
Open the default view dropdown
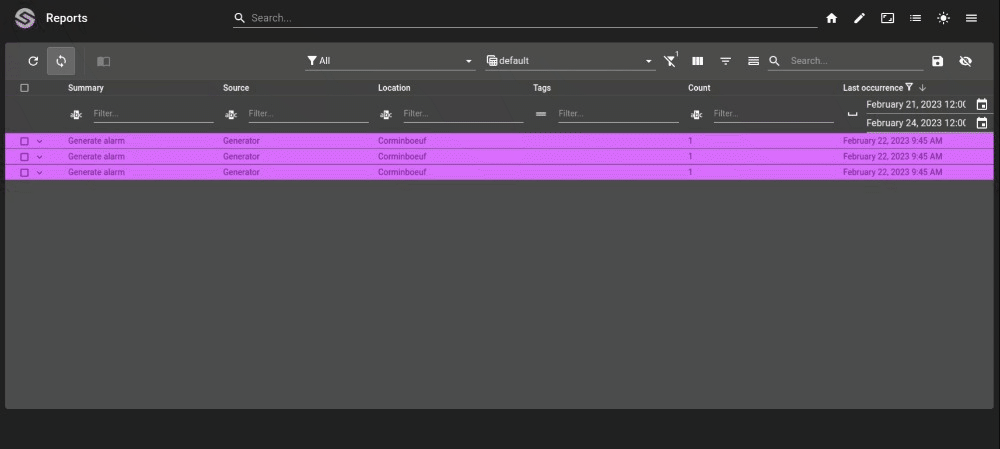(570, 61)
